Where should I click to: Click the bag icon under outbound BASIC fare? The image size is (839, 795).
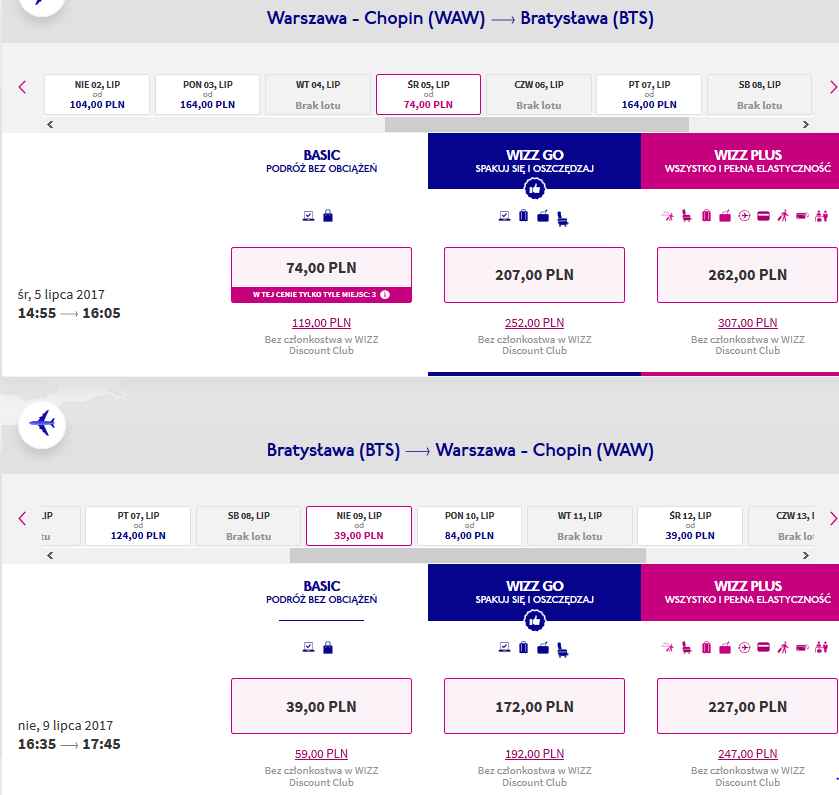328,216
